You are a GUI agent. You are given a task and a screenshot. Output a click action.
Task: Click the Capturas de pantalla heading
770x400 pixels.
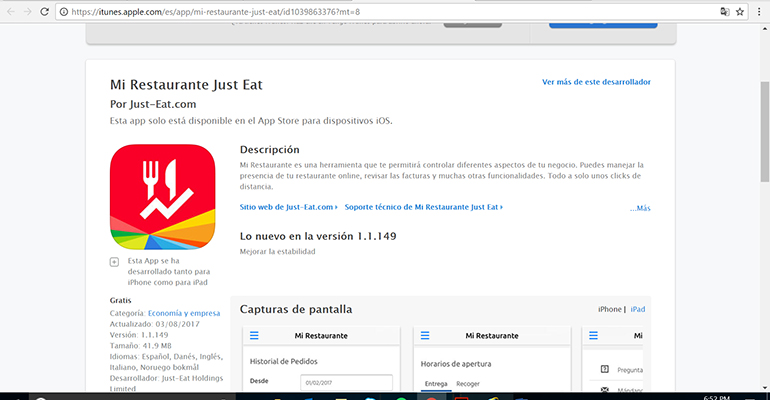point(296,309)
